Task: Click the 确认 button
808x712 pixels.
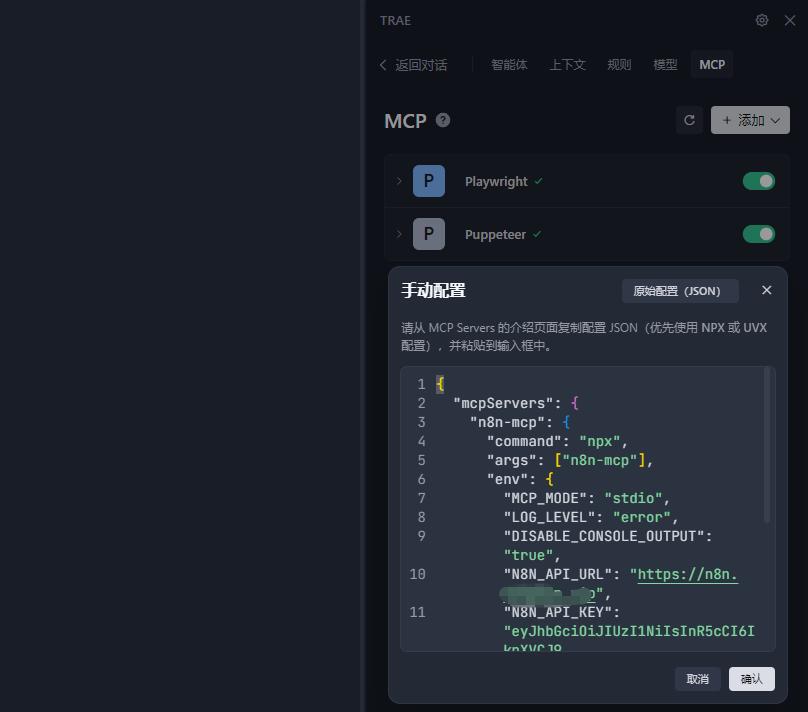Action: coord(751,679)
